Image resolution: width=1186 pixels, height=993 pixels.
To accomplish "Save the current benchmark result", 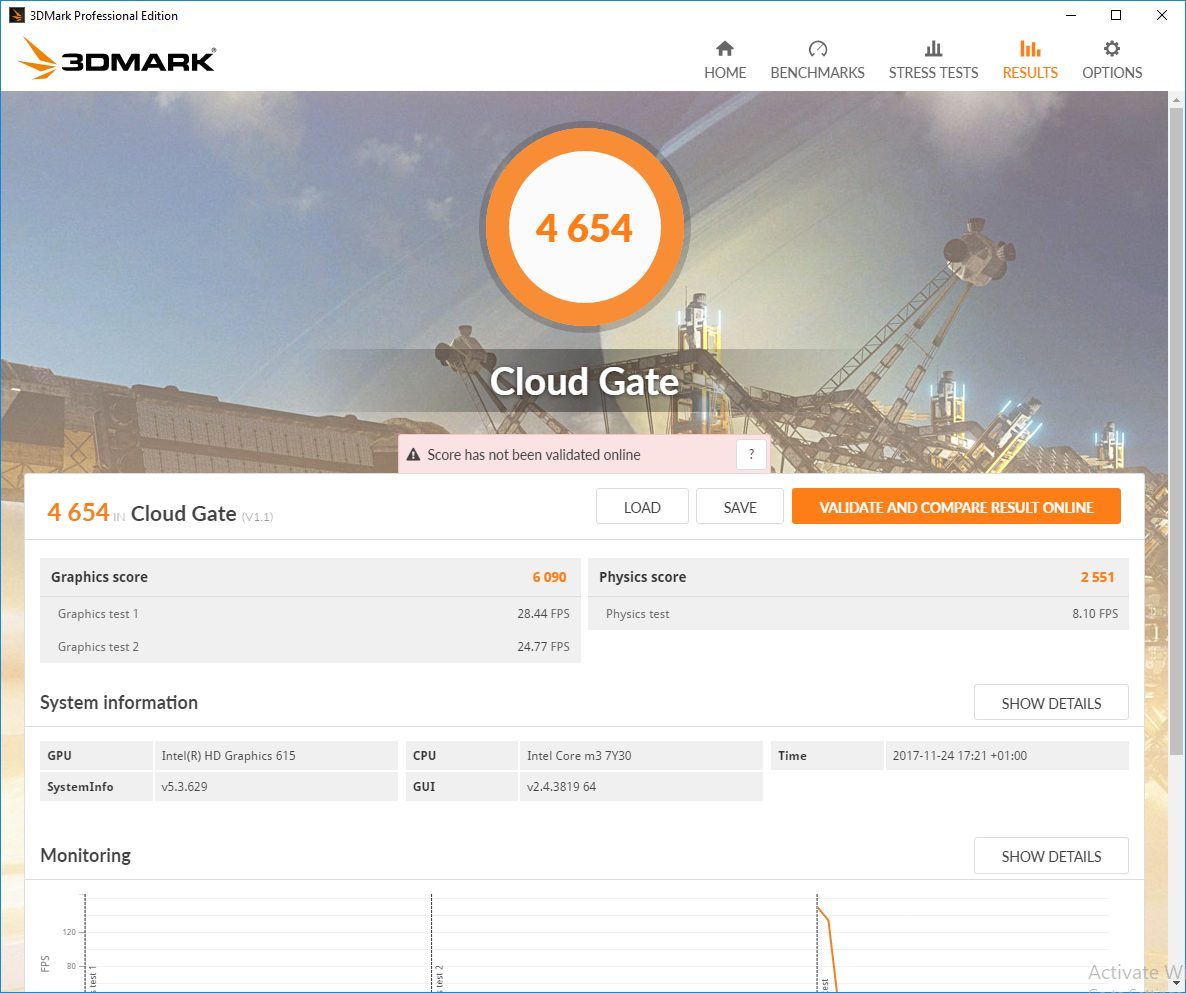I will (x=740, y=507).
